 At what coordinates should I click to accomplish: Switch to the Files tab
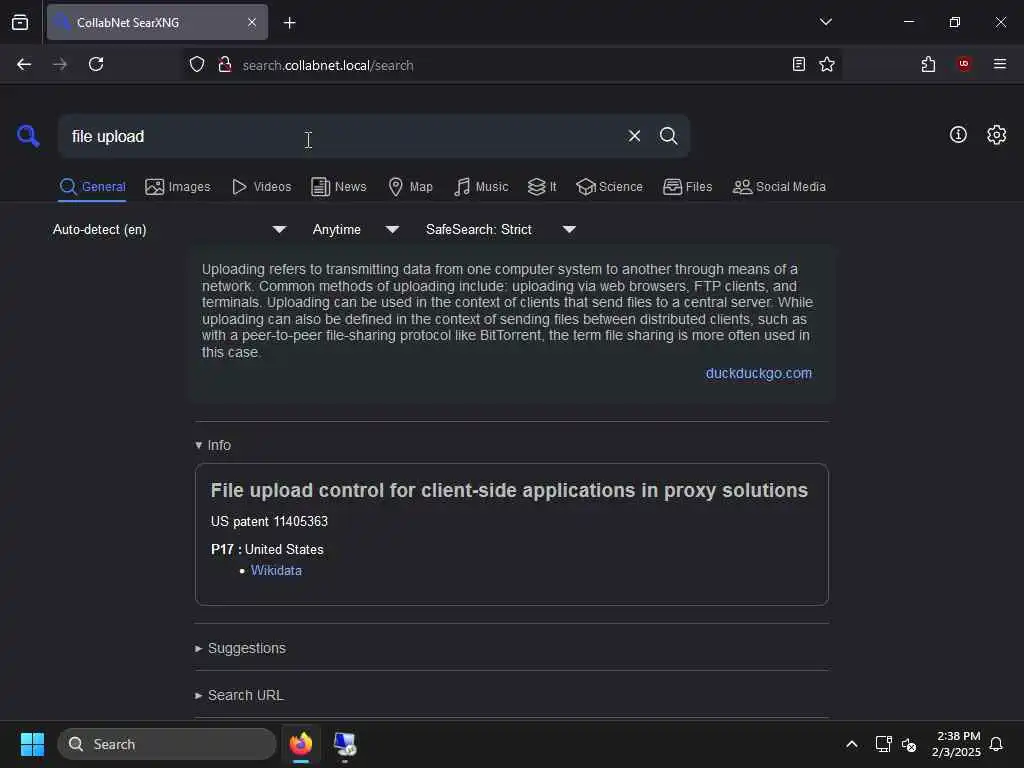point(687,187)
